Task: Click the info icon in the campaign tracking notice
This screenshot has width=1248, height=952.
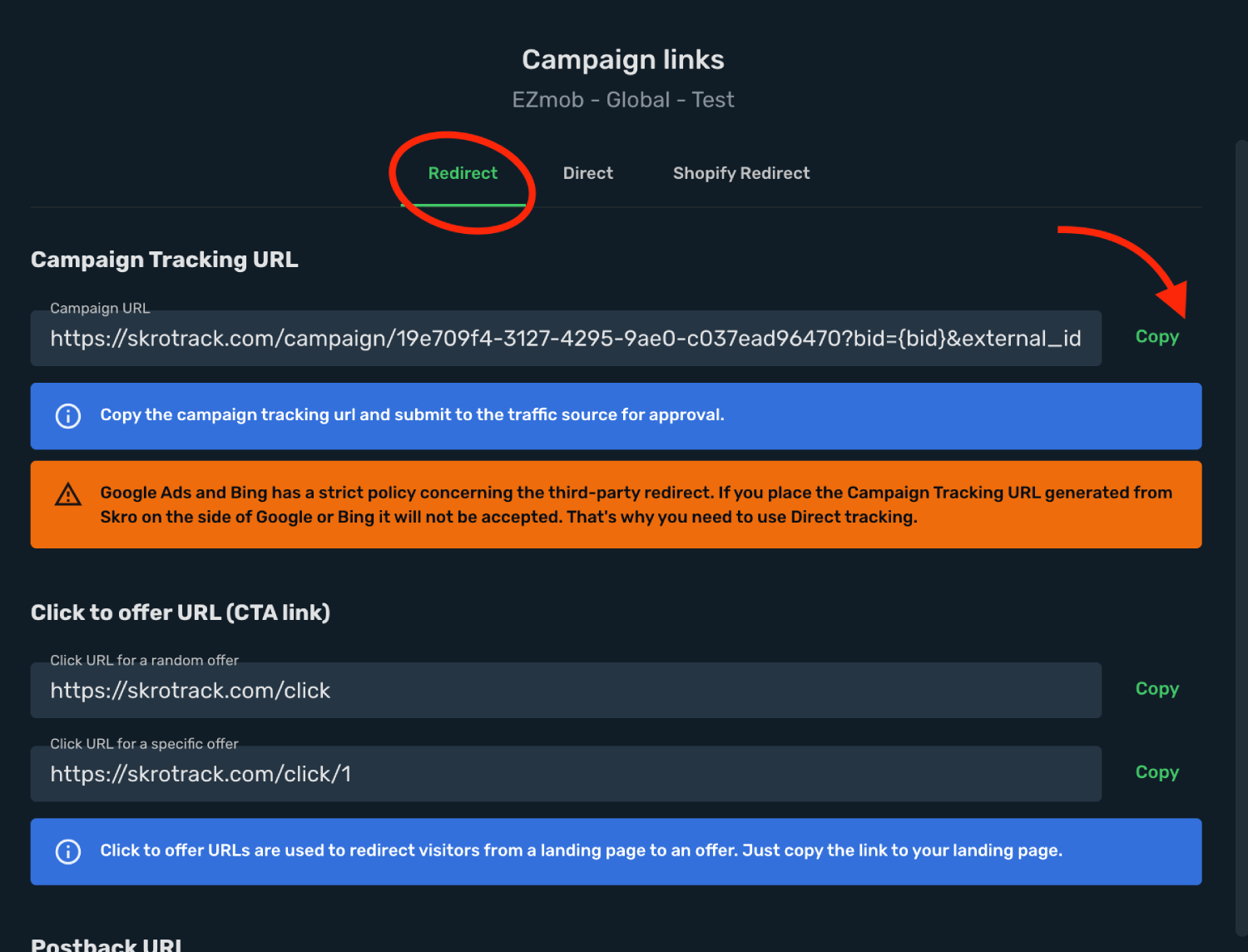Action: click(x=68, y=415)
